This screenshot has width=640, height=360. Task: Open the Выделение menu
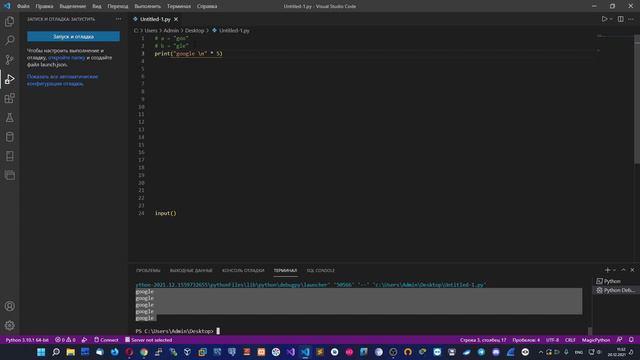(x=73, y=6)
